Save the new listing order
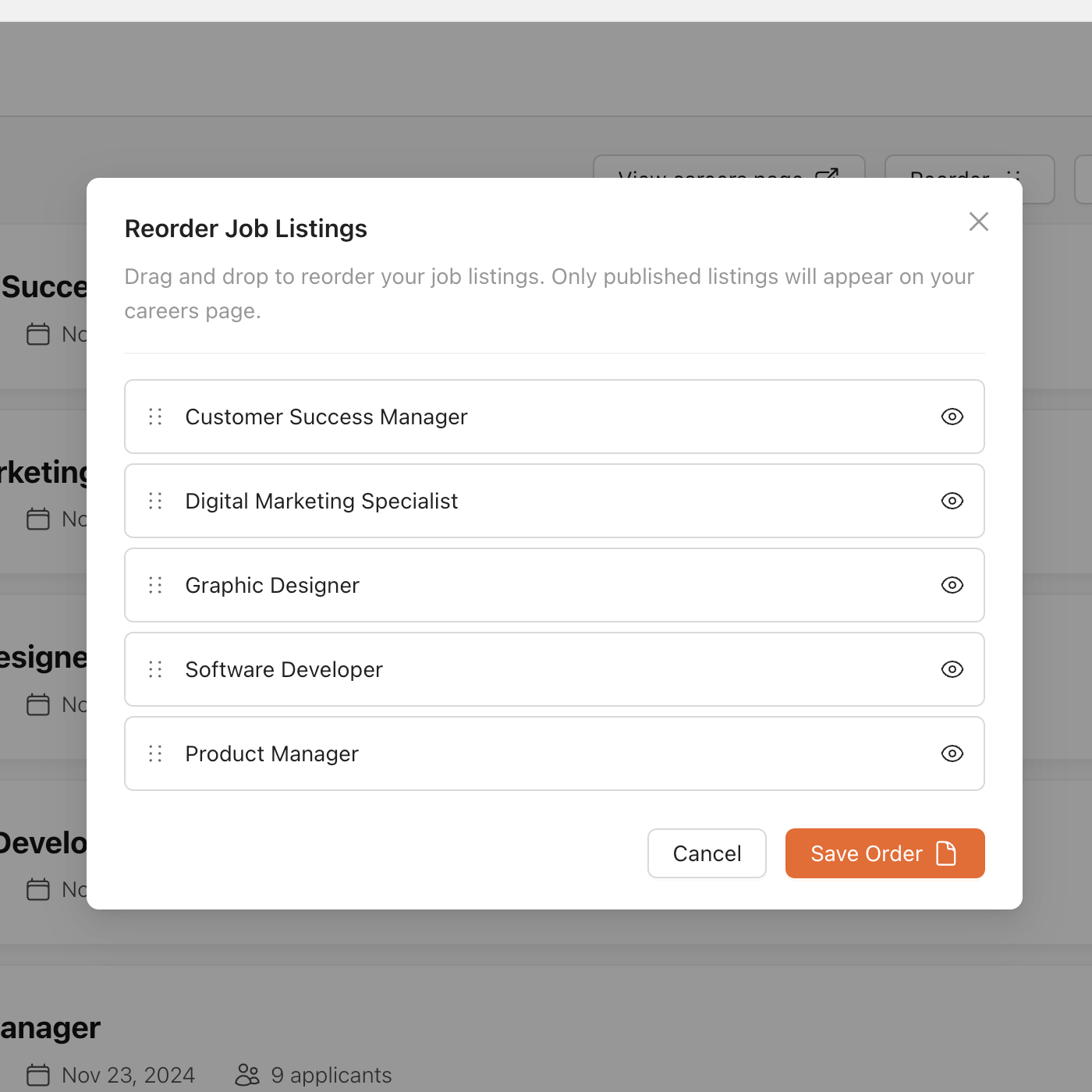 coord(885,853)
